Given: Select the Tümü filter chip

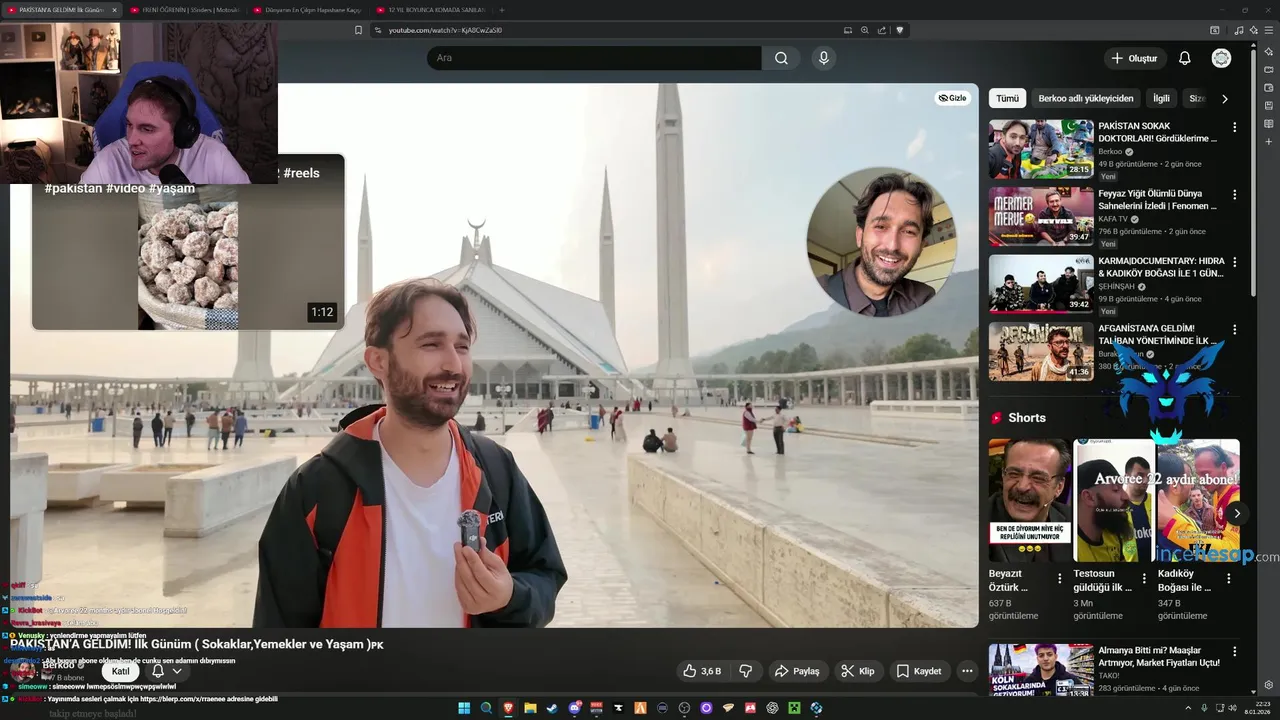Looking at the screenshot, I should pos(1007,98).
